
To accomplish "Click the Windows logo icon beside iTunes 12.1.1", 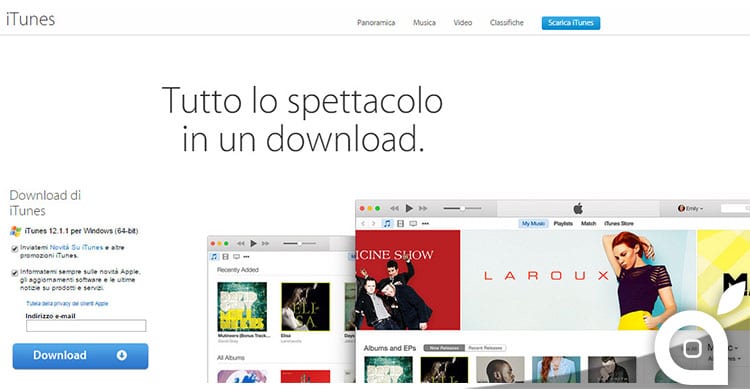I will pyautogui.click(x=16, y=231).
